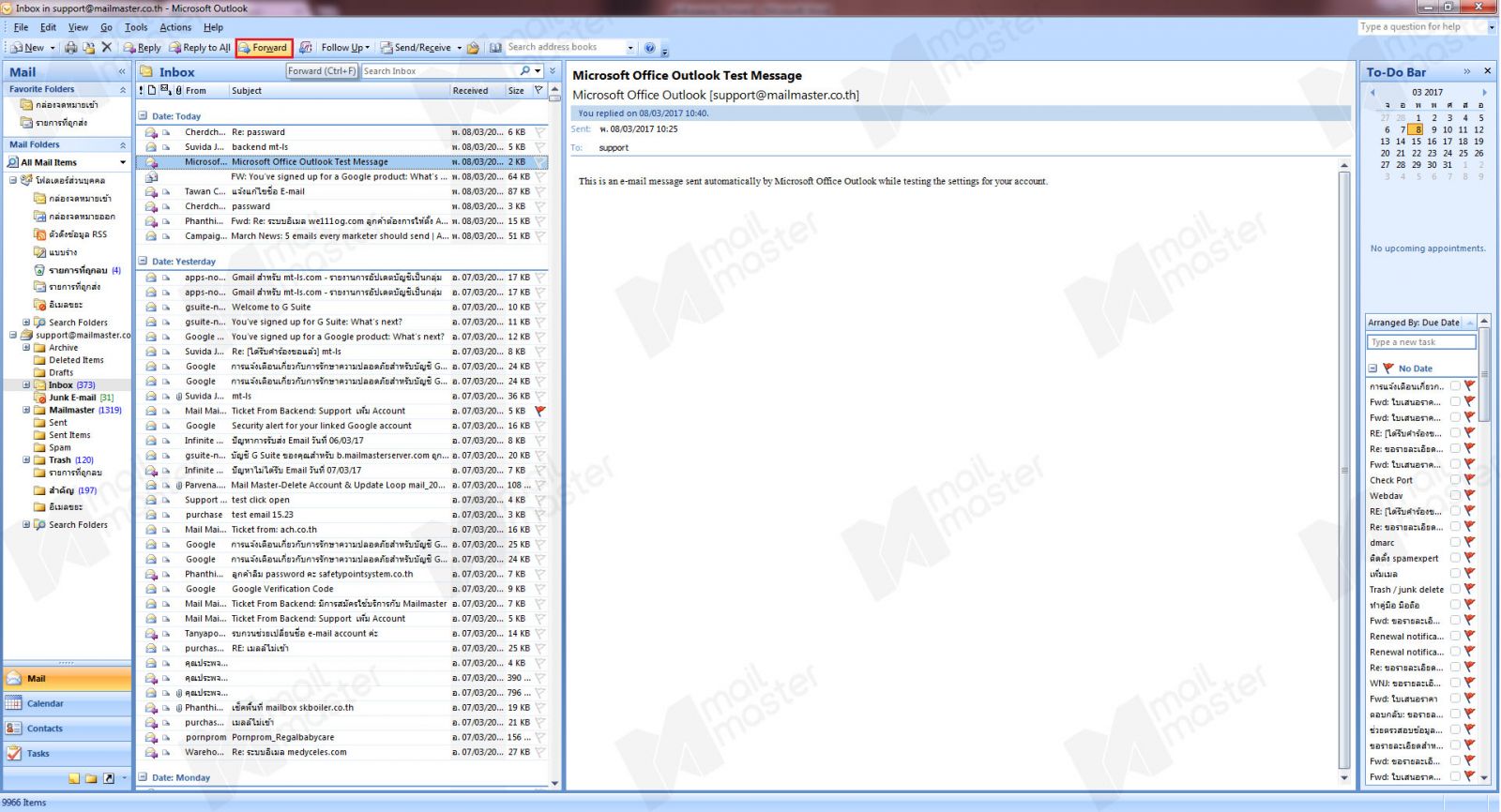Click the Folder List icon in navigation bar
Screen dimensions: 1501x812
click(92, 778)
